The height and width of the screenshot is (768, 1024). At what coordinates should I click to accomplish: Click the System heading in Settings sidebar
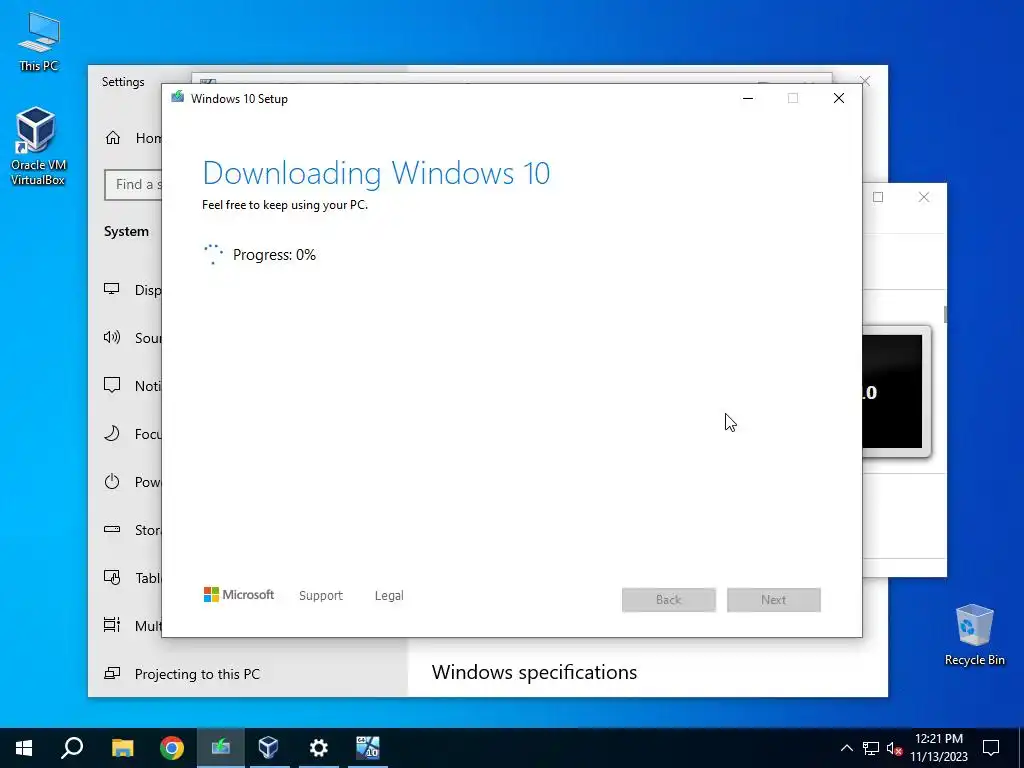click(126, 231)
